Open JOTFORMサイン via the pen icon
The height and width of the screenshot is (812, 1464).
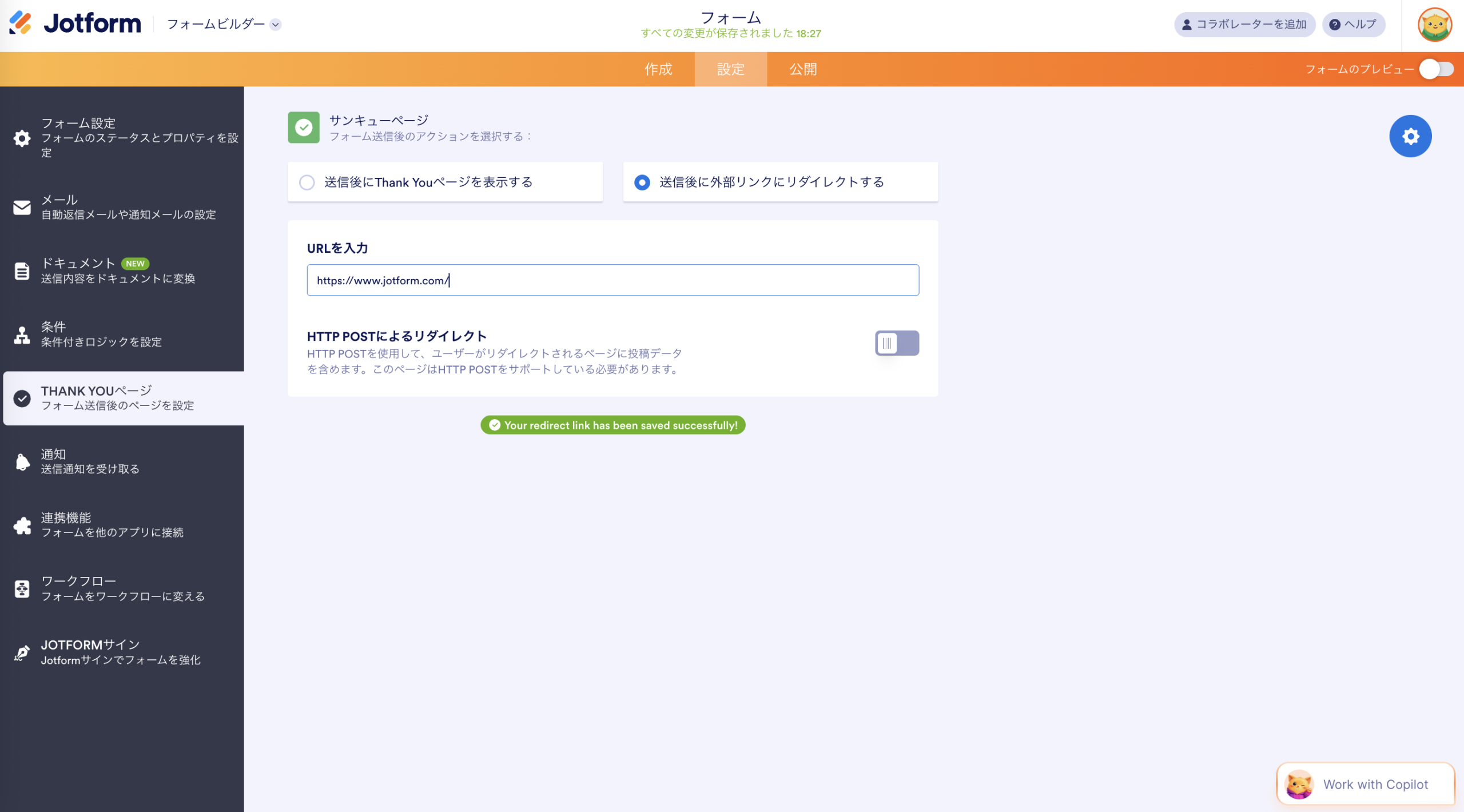22,652
